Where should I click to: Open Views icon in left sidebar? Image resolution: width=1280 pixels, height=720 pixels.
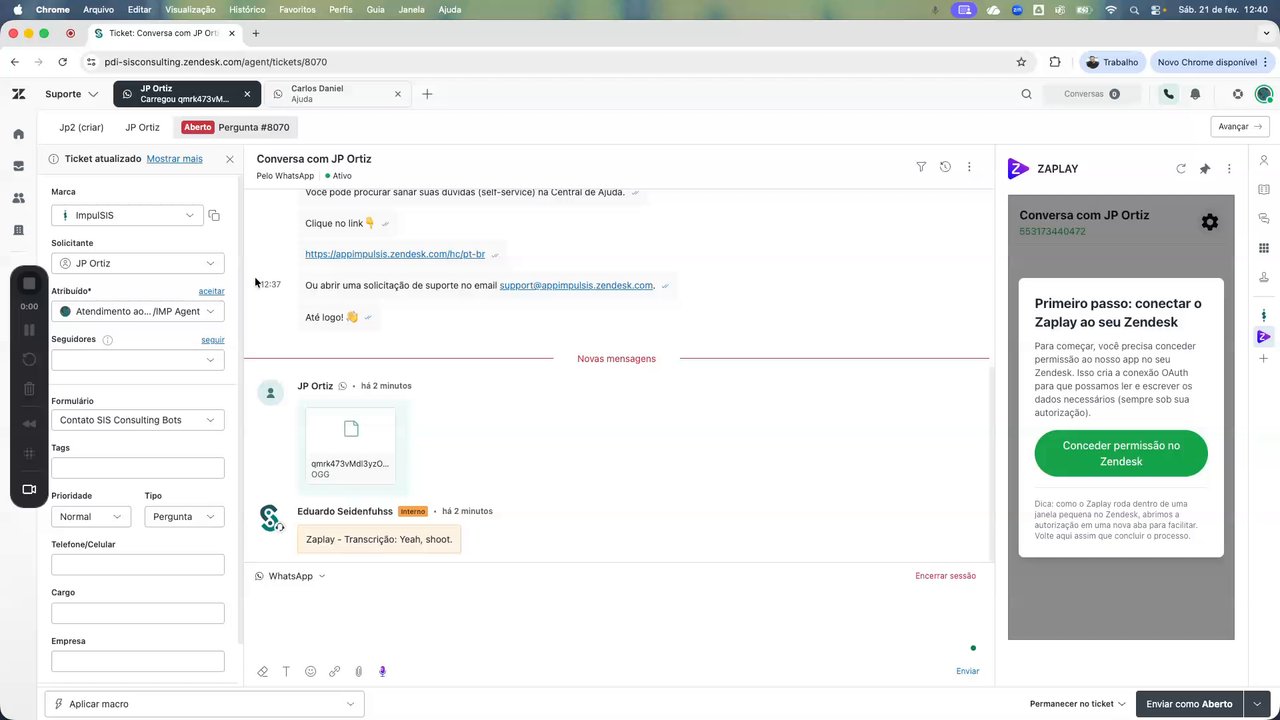click(x=18, y=166)
